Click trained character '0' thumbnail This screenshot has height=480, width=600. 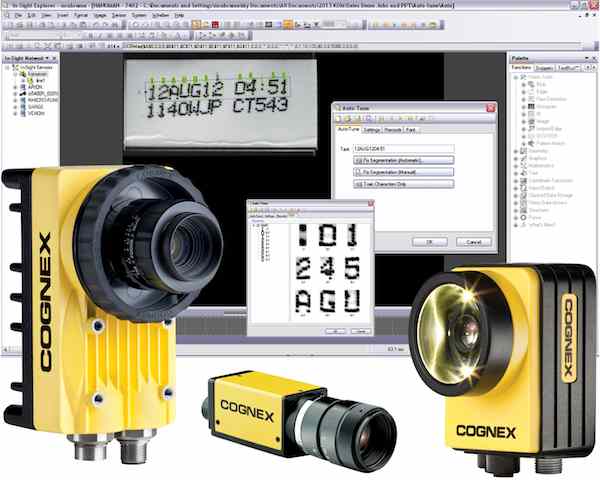328,236
